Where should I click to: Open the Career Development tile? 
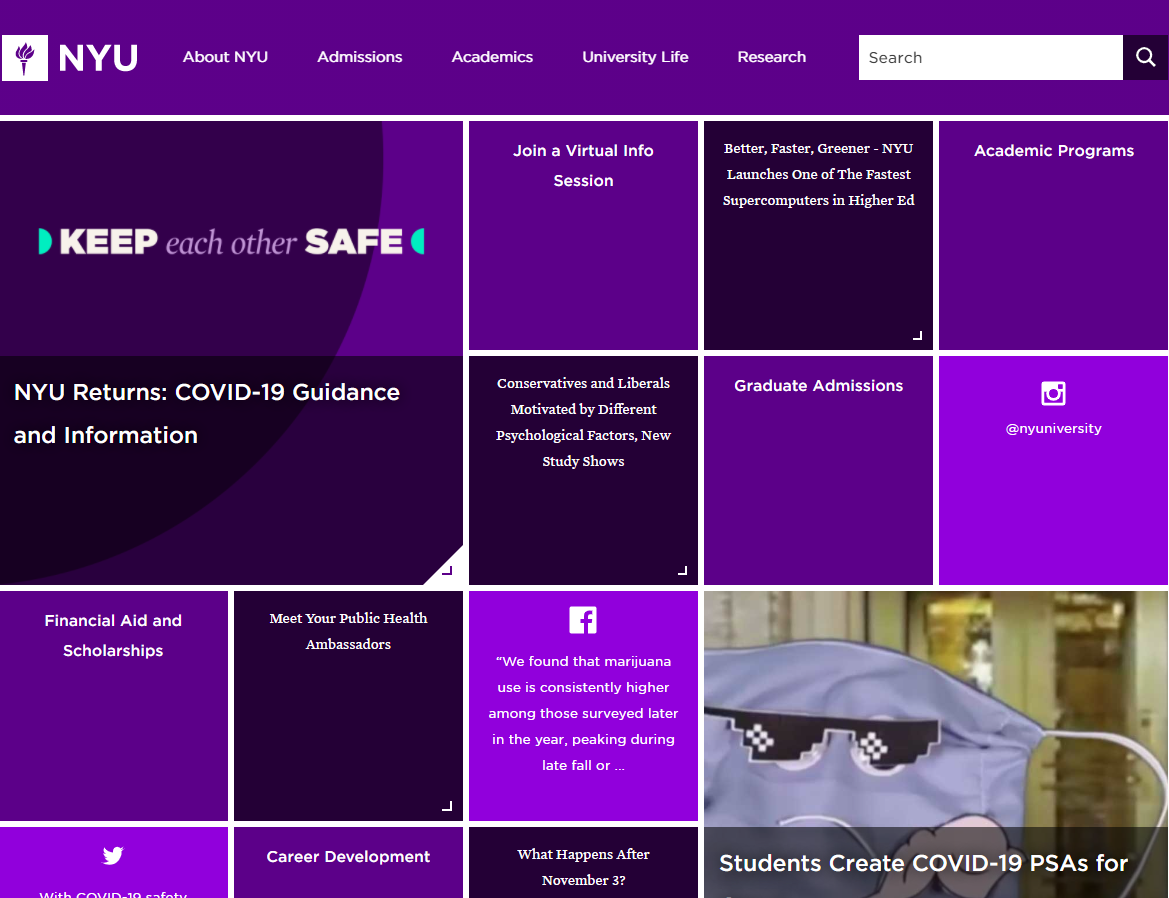(348, 862)
